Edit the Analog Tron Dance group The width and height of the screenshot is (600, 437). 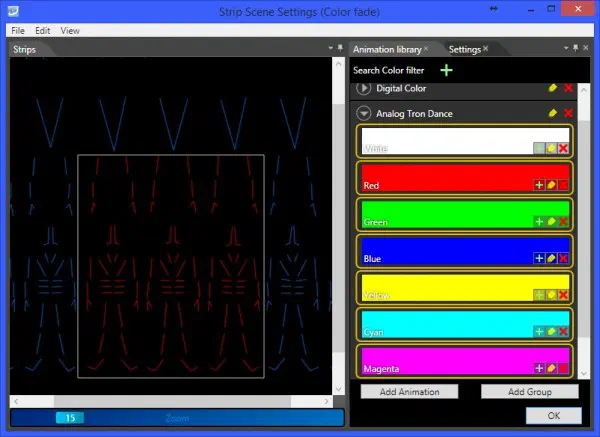tap(553, 113)
